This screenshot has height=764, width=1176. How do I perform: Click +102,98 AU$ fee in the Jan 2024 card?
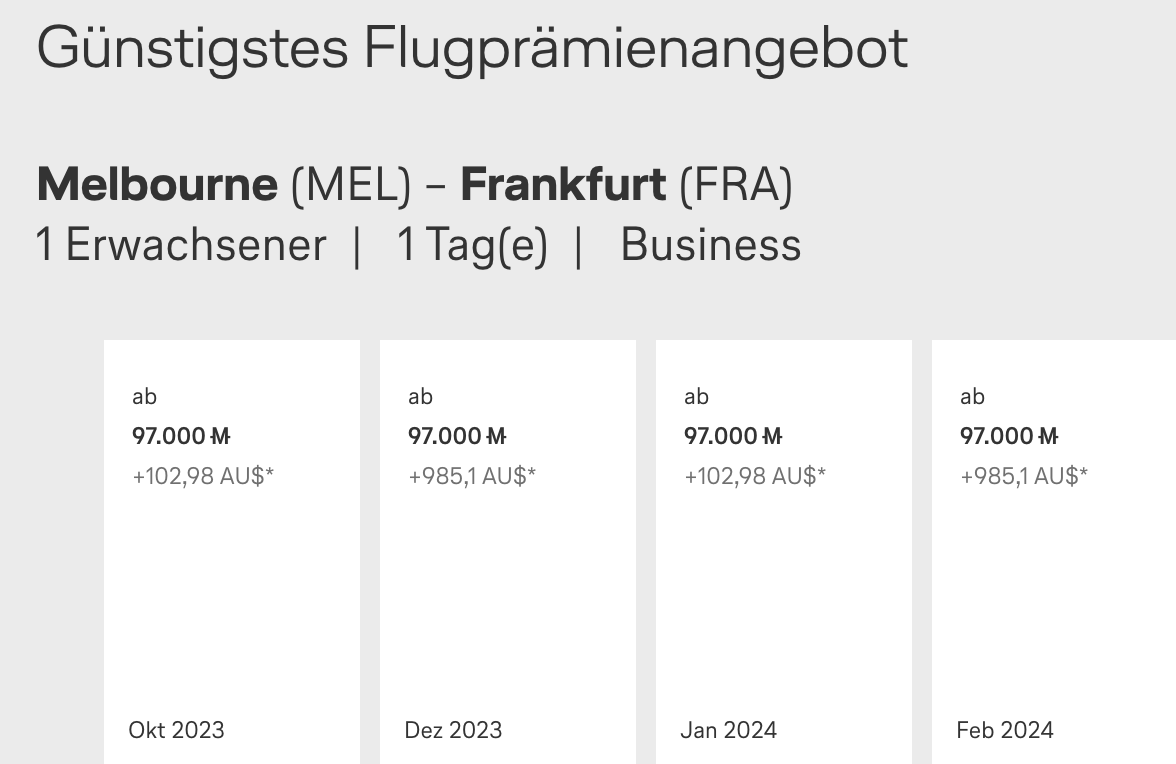click(x=755, y=476)
